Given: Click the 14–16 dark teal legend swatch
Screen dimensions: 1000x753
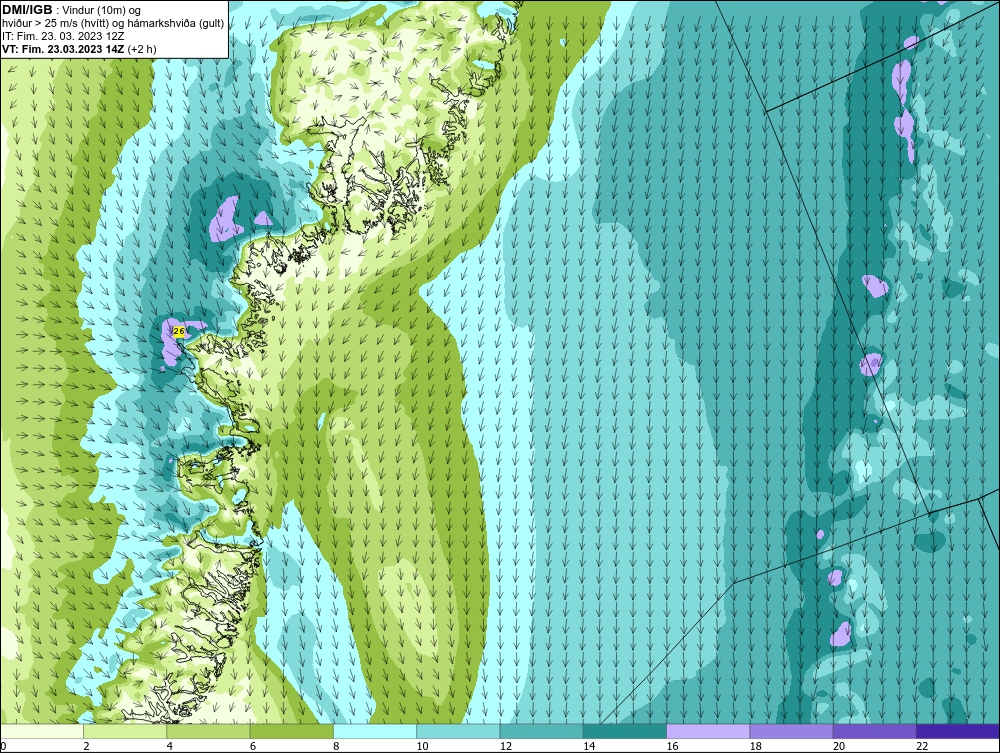Looking at the screenshot, I should tap(625, 731).
